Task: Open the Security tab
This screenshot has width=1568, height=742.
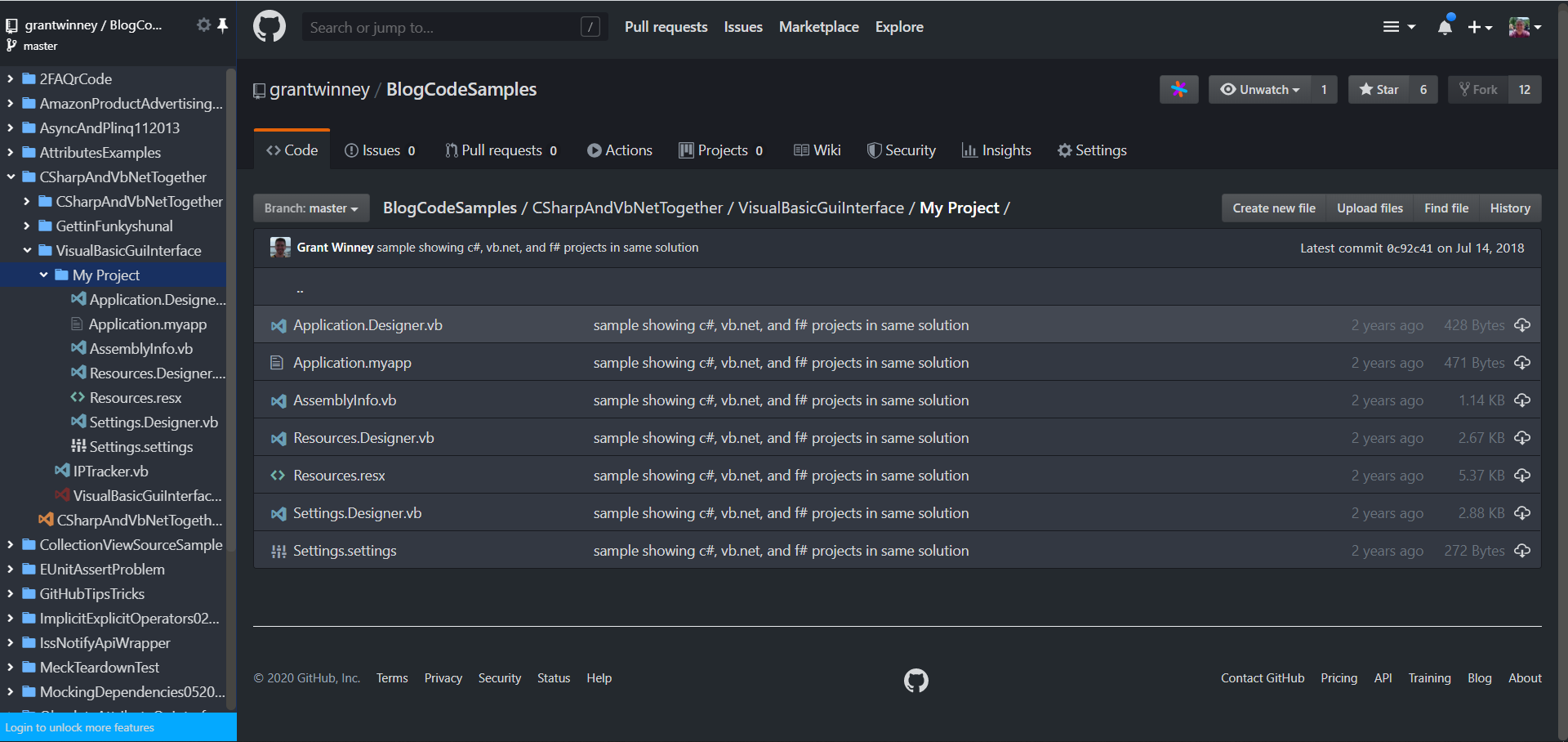Action: [x=902, y=150]
